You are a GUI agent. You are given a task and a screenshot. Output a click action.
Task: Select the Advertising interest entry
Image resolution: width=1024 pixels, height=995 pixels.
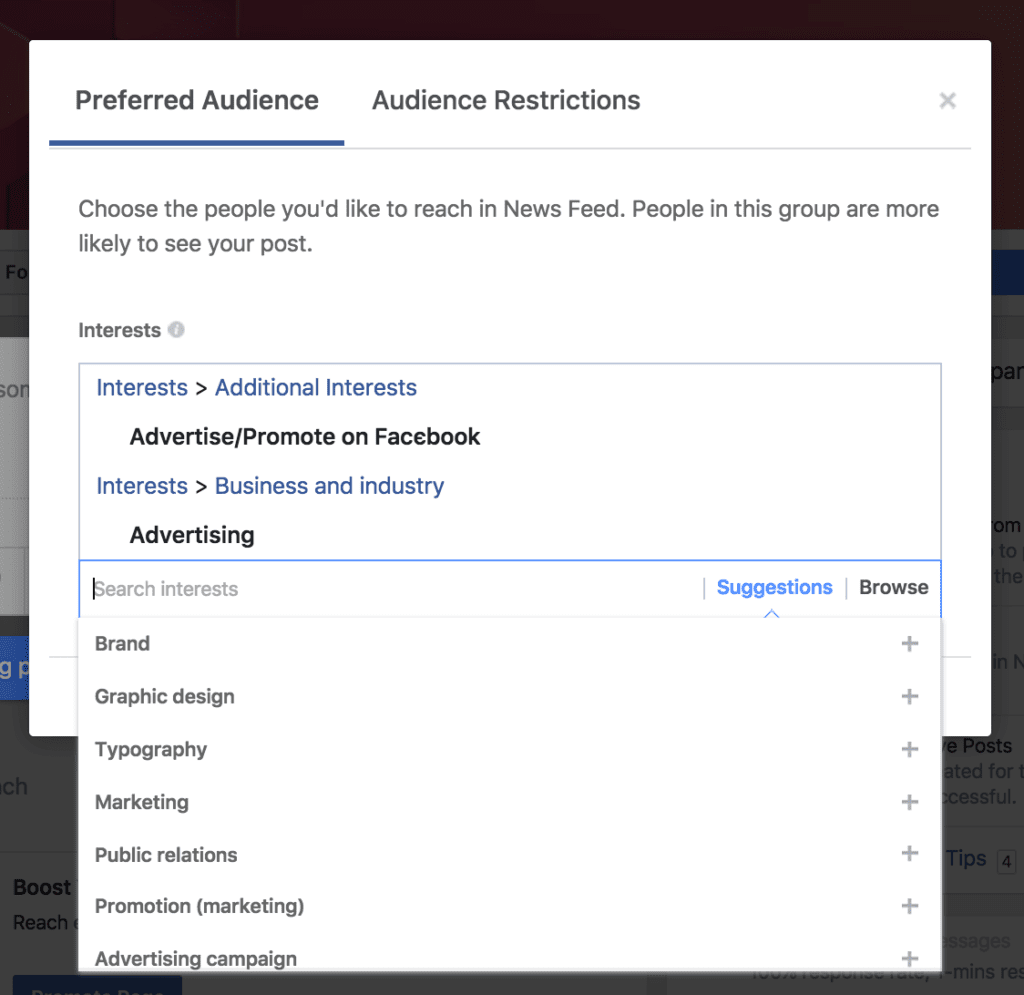[192, 535]
